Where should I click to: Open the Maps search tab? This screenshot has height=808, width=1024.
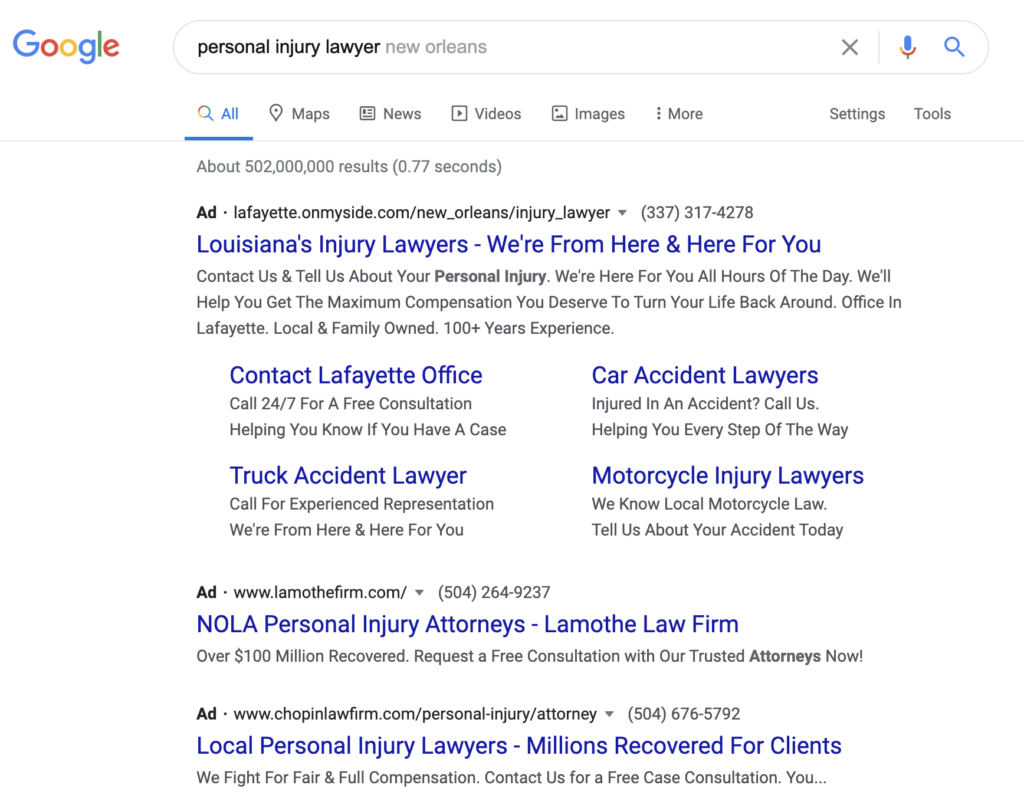(x=299, y=114)
